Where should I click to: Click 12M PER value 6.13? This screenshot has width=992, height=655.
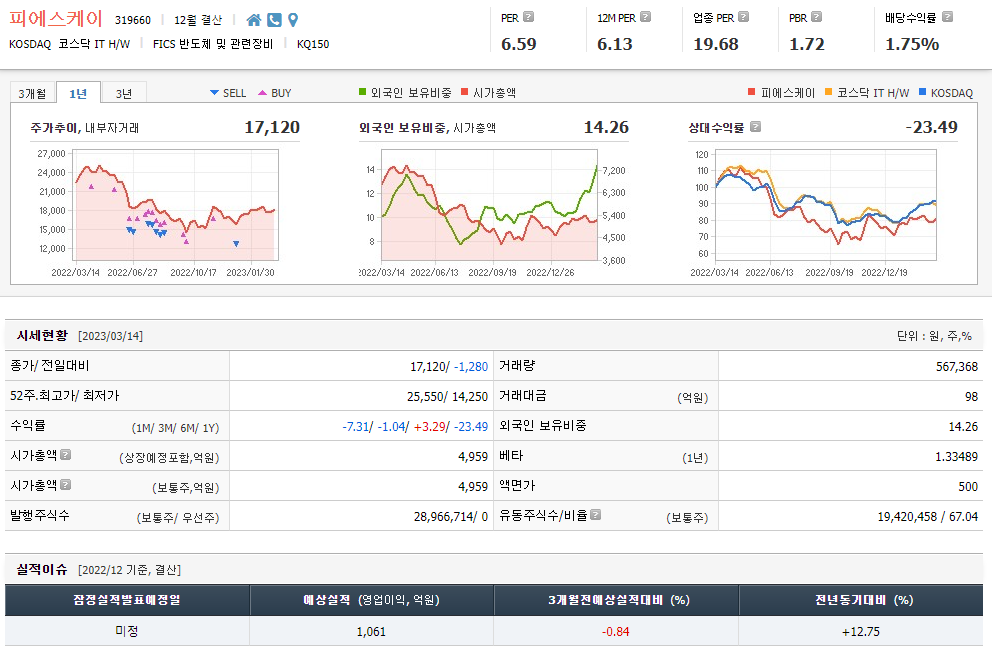coord(615,44)
